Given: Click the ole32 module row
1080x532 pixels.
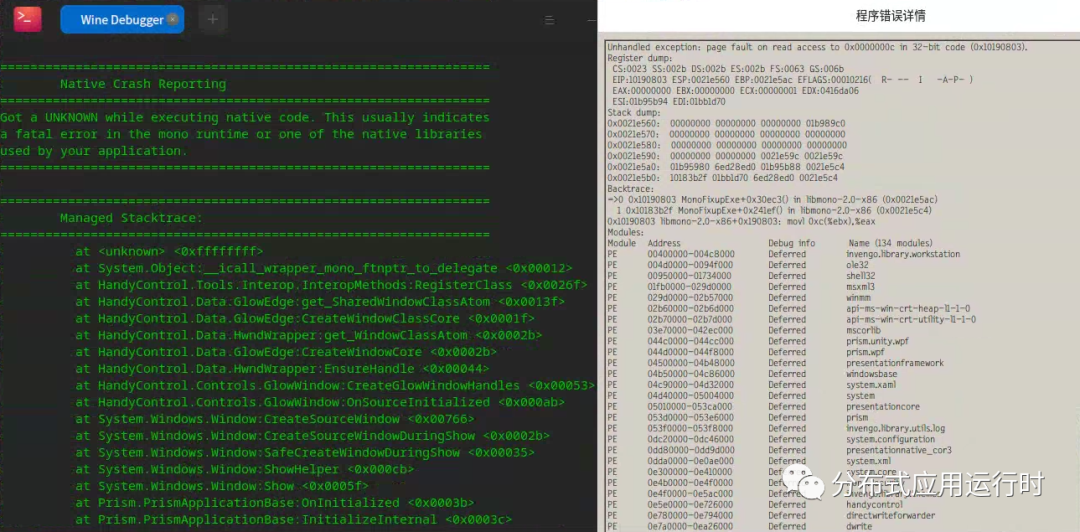Looking at the screenshot, I should click(x=737, y=265).
